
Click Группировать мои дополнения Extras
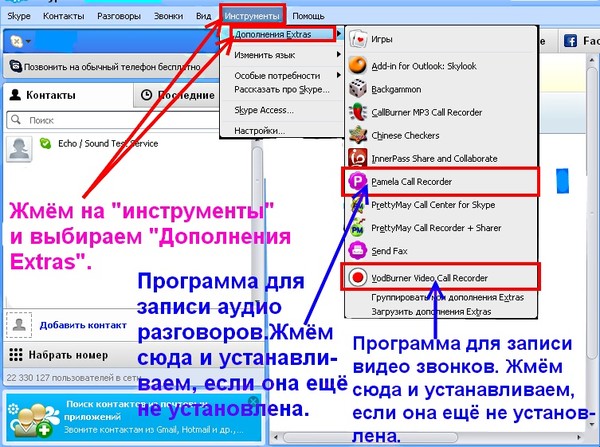447,297
